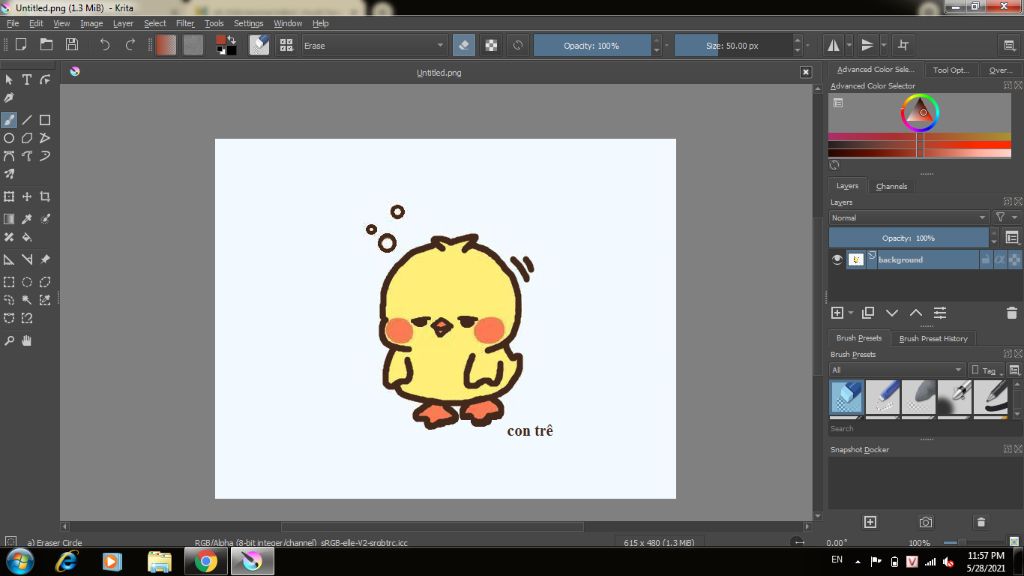Screen dimensions: 1024x576
Task: Switch to the Pan hand tool
Action: [x=27, y=341]
